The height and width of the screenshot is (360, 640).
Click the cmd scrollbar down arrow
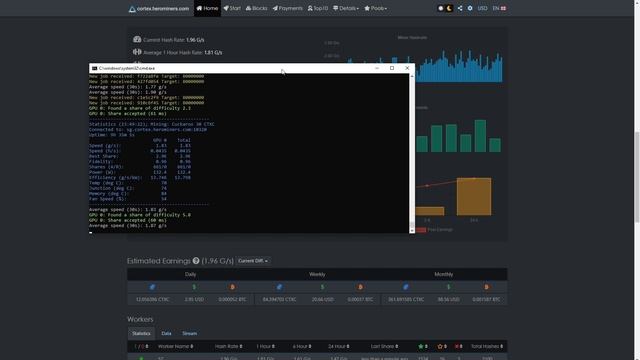pyautogui.click(x=412, y=231)
